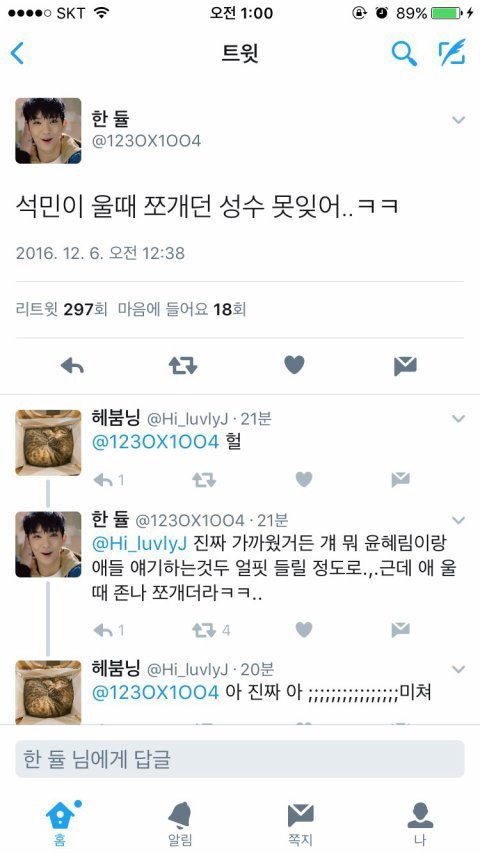
Task: Tap the '한 듈 님에게 답글' reply field
Action: [x=240, y=759]
